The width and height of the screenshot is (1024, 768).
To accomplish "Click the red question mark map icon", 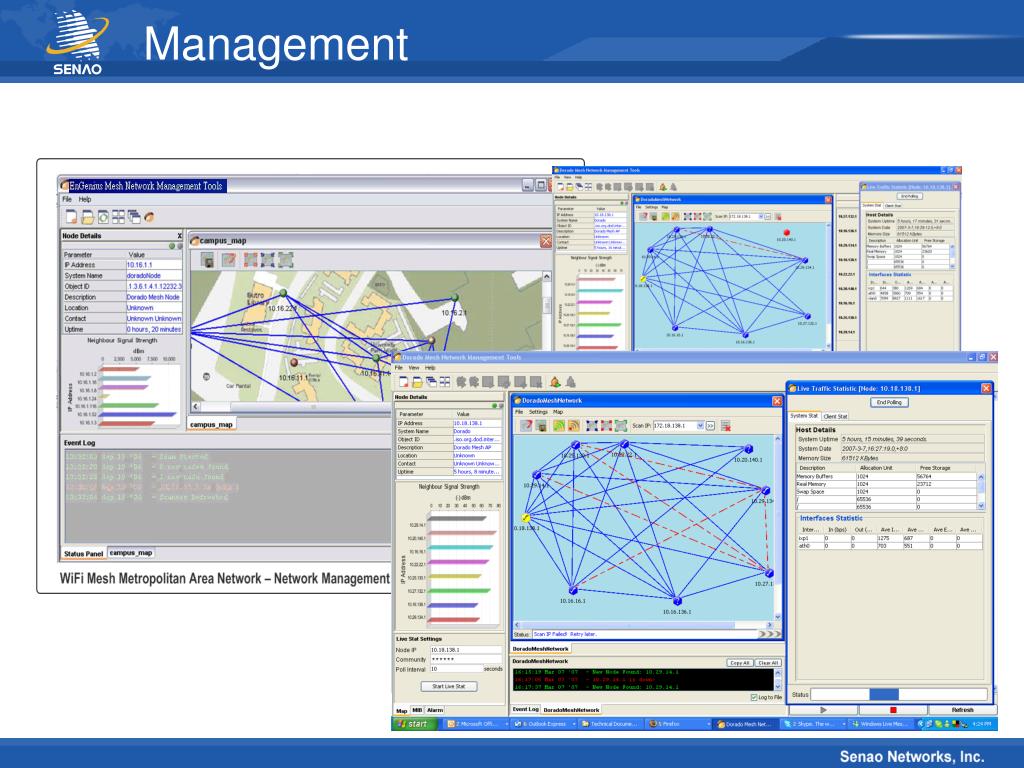I will click(526, 426).
